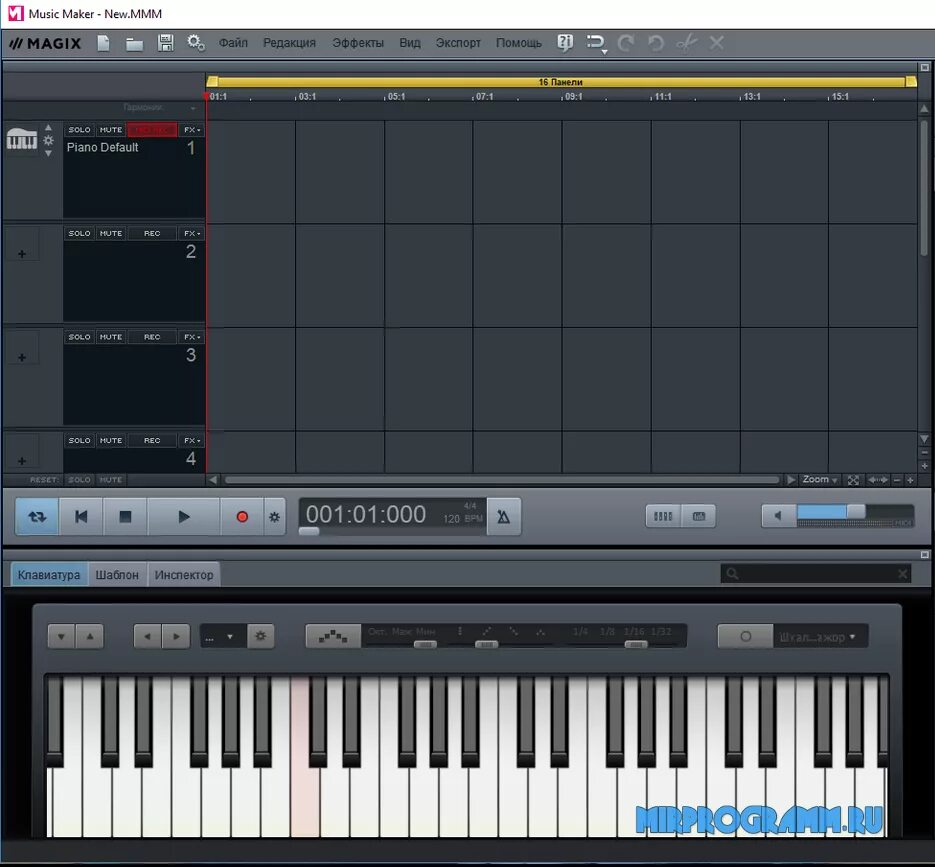Open the FX dropdown on track 2
The width and height of the screenshot is (935, 867).
(x=191, y=234)
